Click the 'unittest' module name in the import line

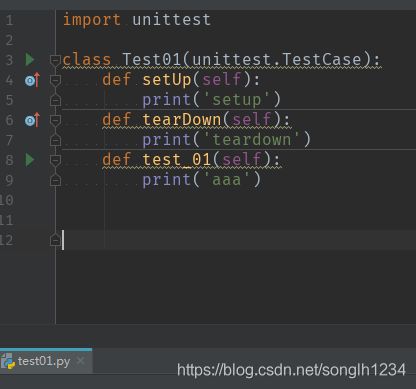tap(172, 20)
